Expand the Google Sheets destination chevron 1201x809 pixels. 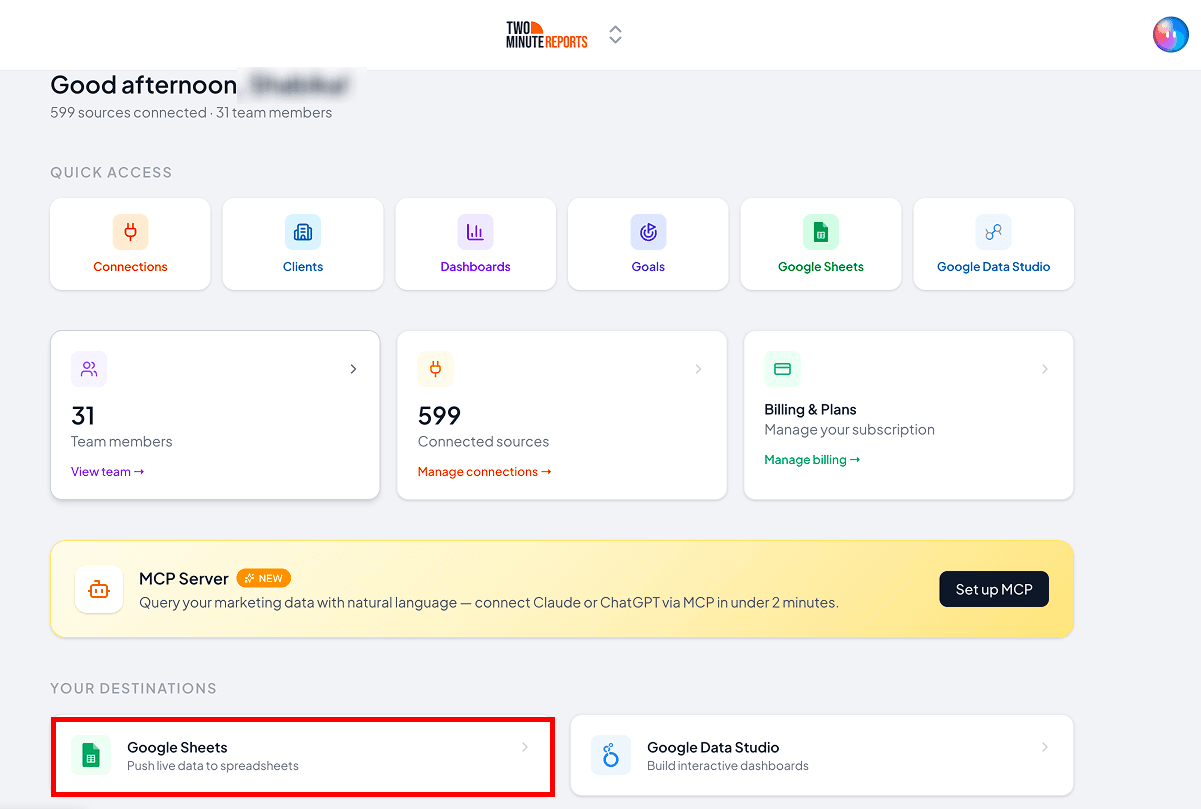coord(525,747)
